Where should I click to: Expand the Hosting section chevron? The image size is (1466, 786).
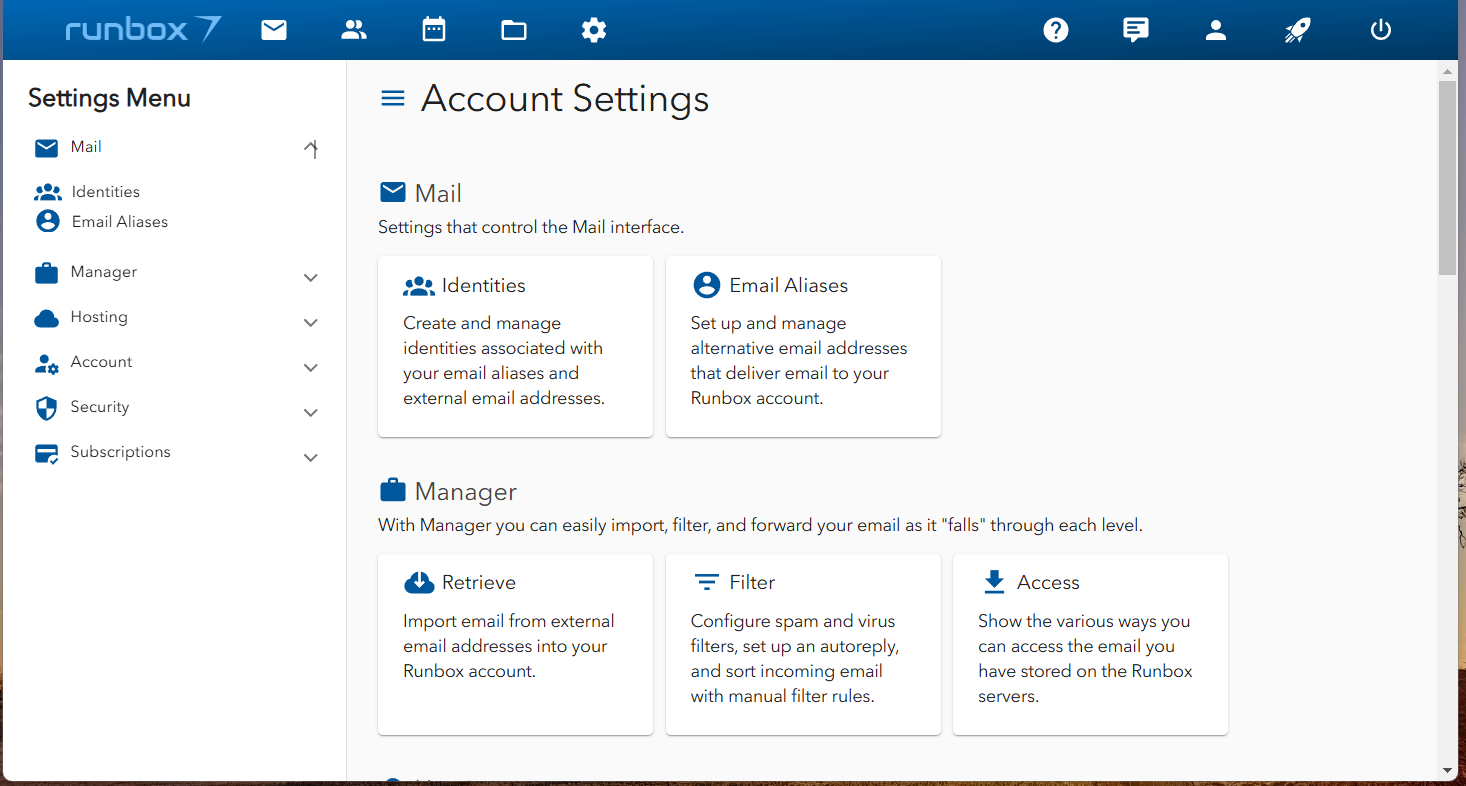[311, 323]
